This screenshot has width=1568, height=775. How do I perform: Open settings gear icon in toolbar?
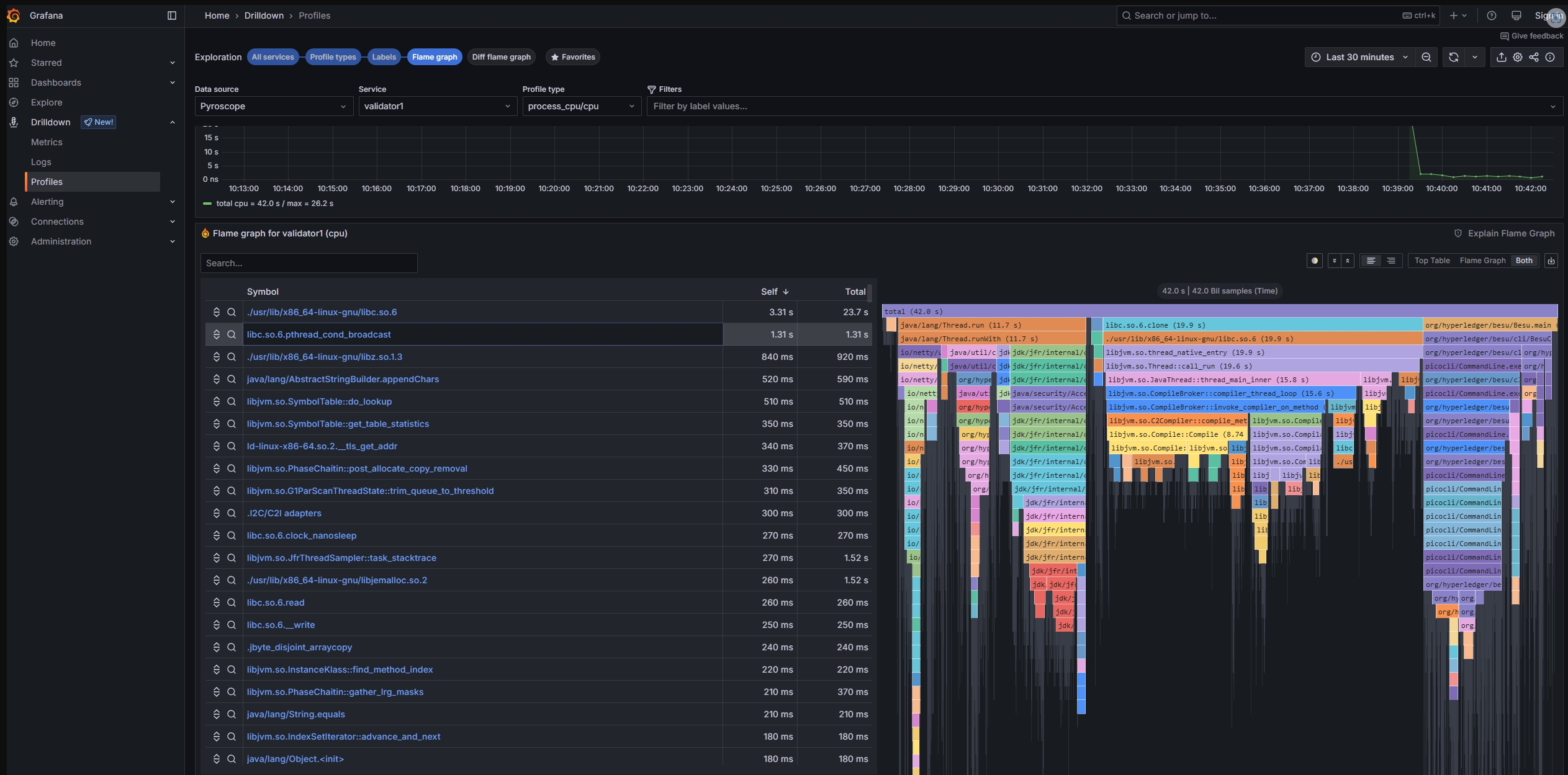point(1518,57)
